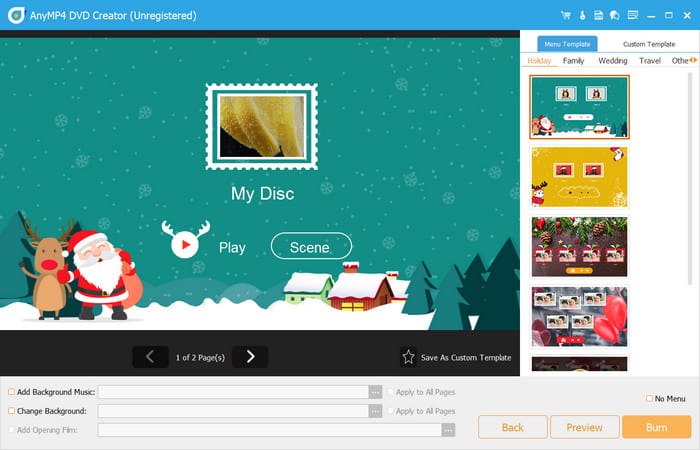Click the Change Background path field
The height and width of the screenshot is (450, 700).
pyautogui.click(x=233, y=411)
